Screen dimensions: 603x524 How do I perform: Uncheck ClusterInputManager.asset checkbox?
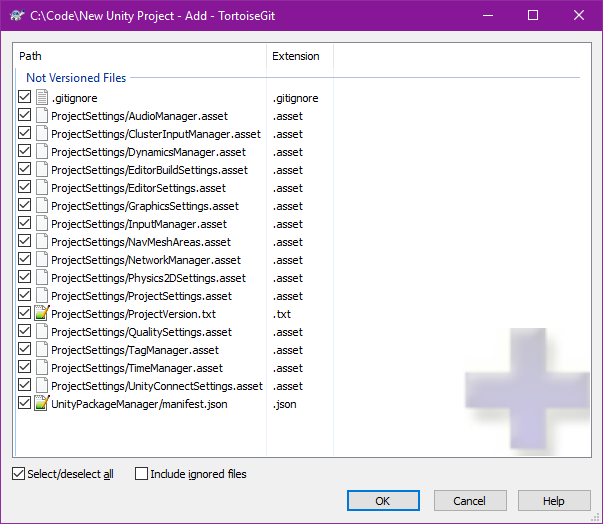point(24,133)
